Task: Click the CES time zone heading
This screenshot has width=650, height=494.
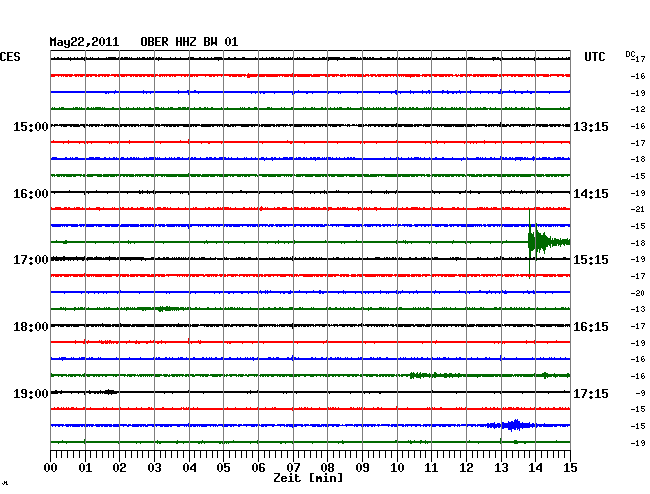Action: [x=10, y=57]
